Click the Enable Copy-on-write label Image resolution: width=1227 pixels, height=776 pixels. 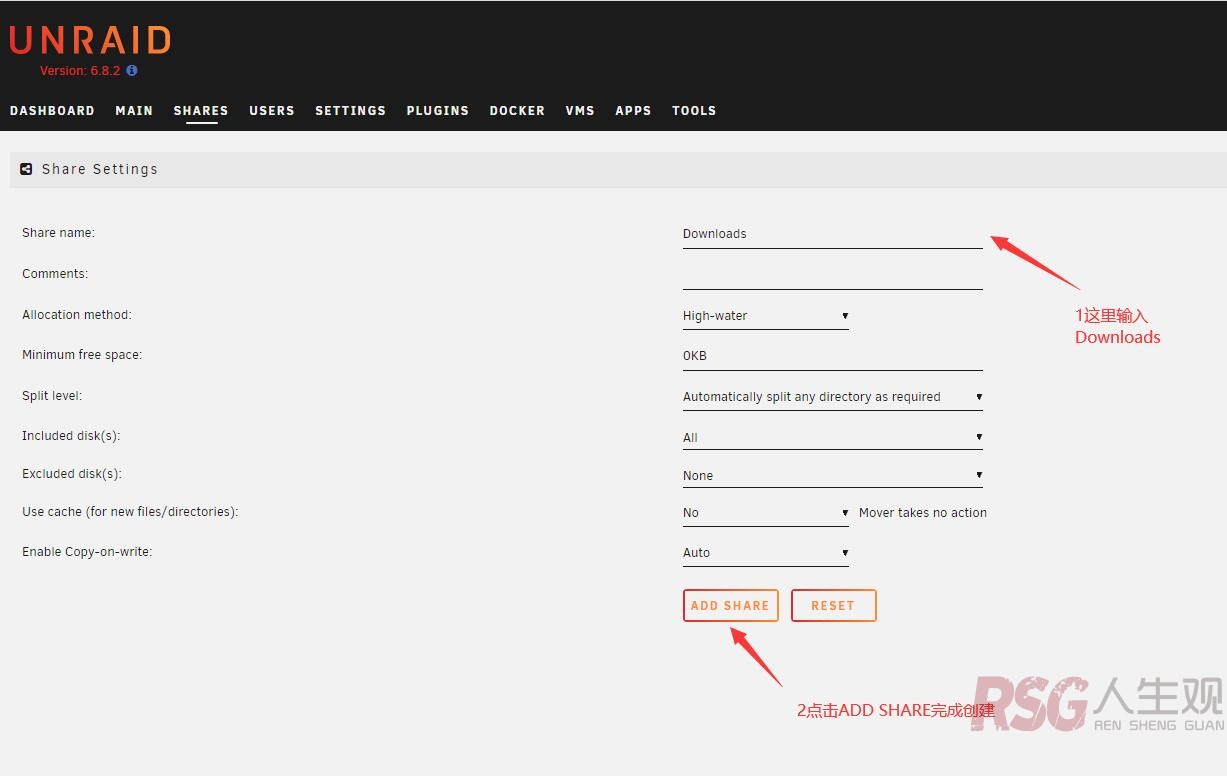tap(87, 552)
